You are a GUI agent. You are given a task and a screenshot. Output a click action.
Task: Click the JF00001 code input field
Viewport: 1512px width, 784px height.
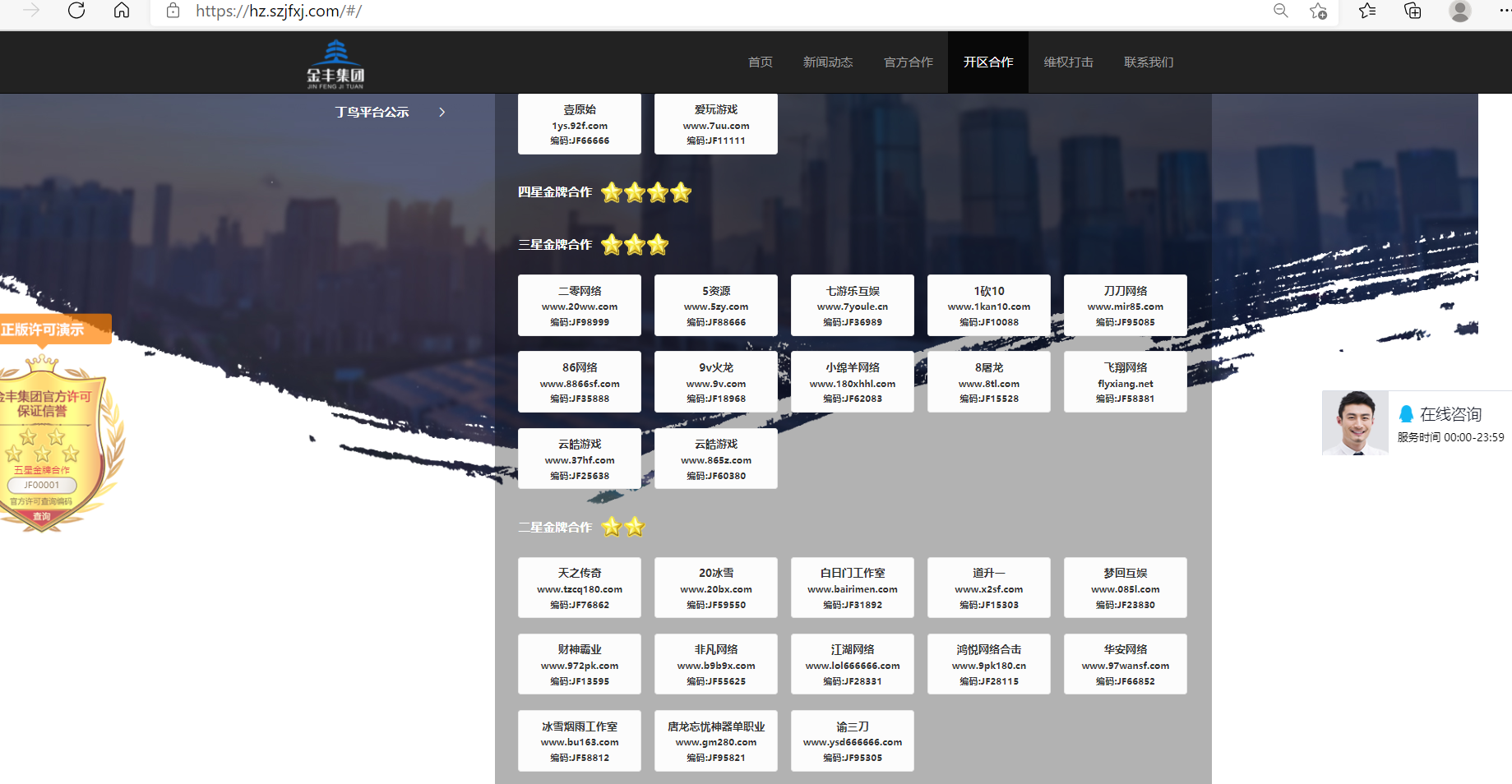coord(42,485)
